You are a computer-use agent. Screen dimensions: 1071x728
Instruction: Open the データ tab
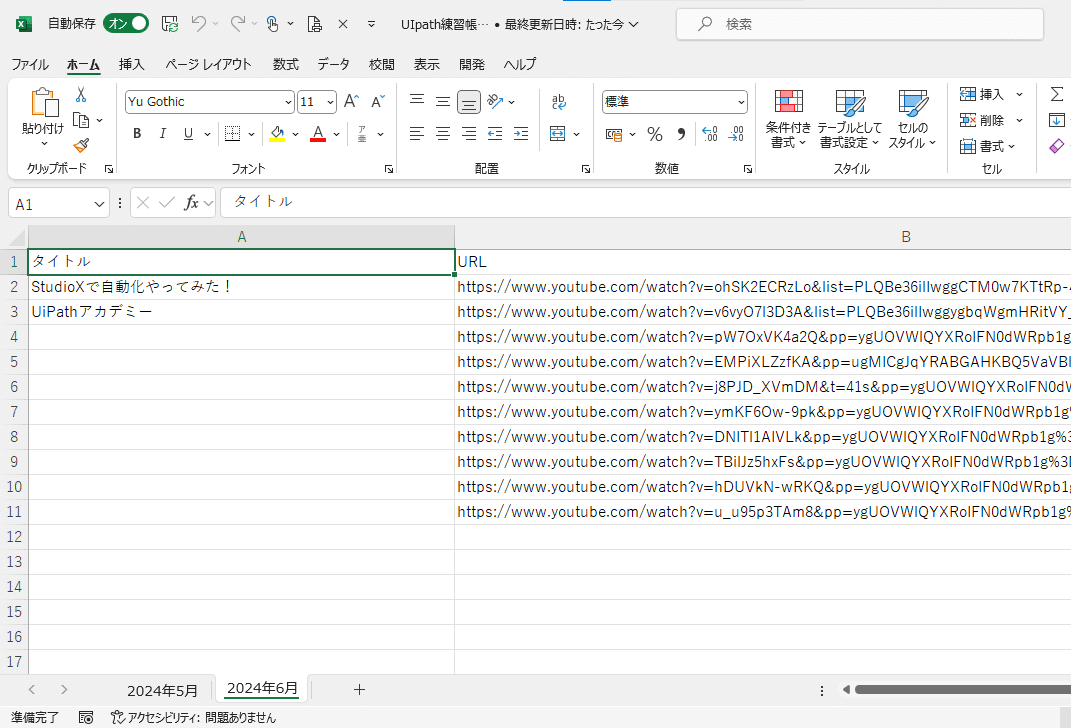[333, 64]
